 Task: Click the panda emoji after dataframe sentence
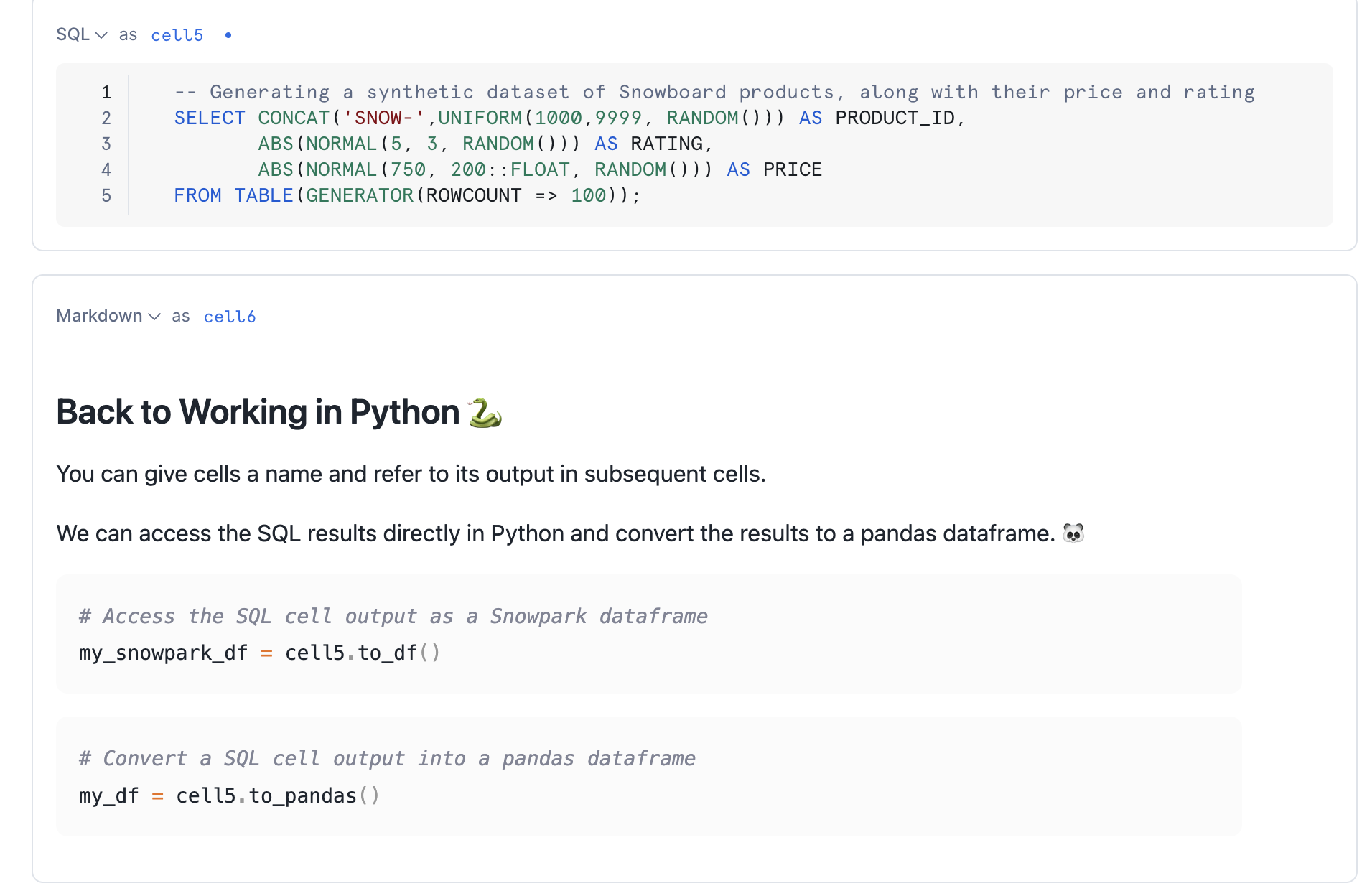click(x=1073, y=533)
